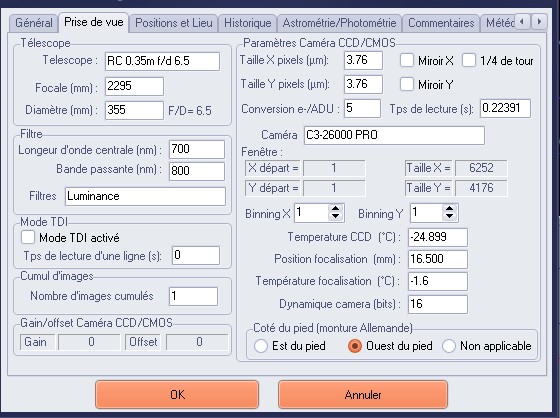The width and height of the screenshot is (560, 418).
Task: Choose Ouest du pied radio button
Action: coord(355,346)
